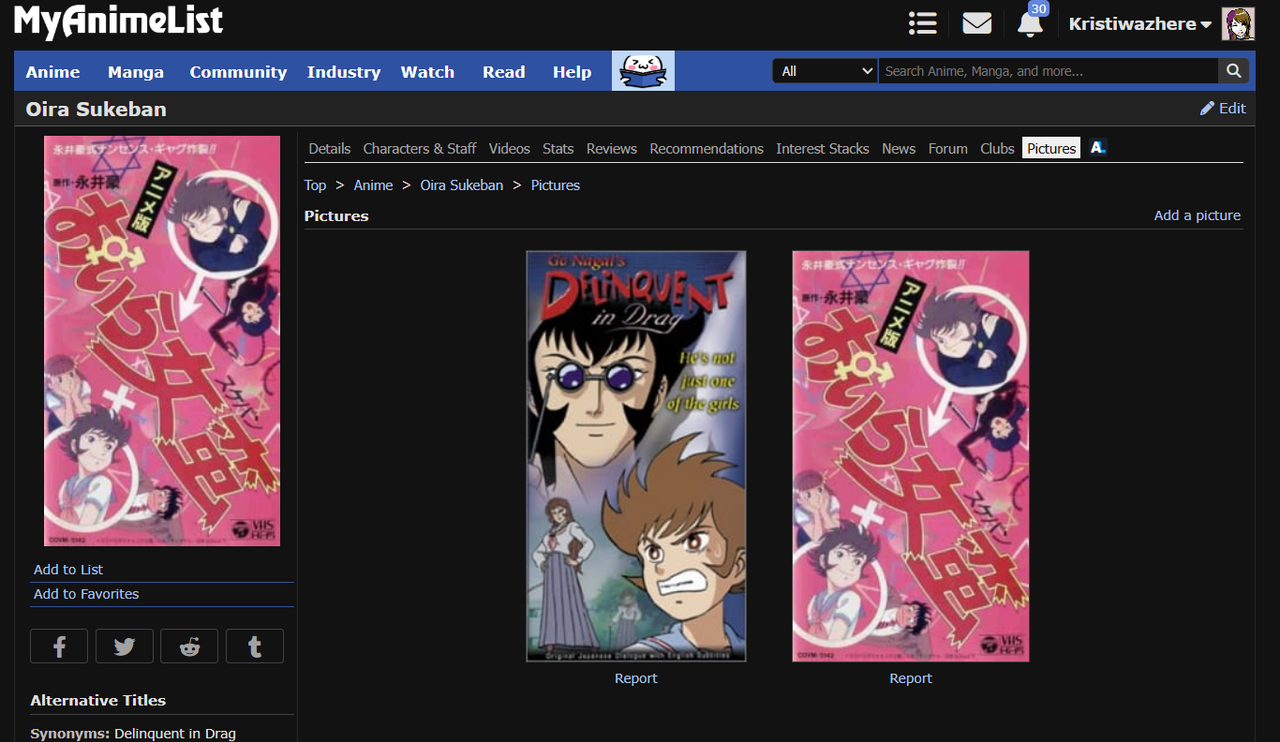Go to MyAnimeList home via logo

point(118,22)
